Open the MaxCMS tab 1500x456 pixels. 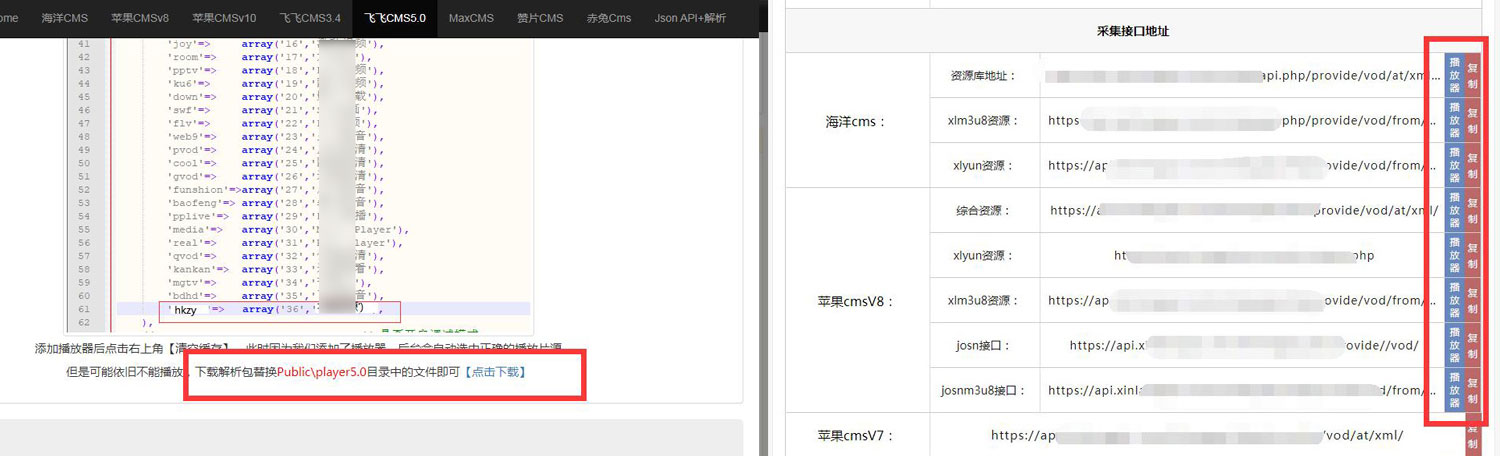(471, 18)
